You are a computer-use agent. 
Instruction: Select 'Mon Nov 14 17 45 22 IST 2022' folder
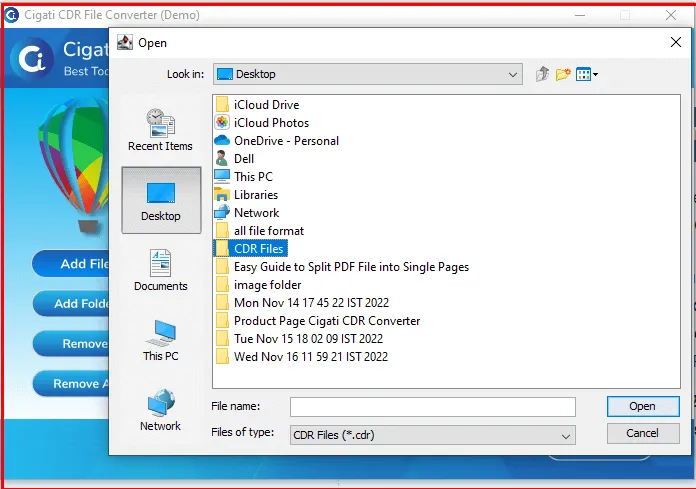302,303
